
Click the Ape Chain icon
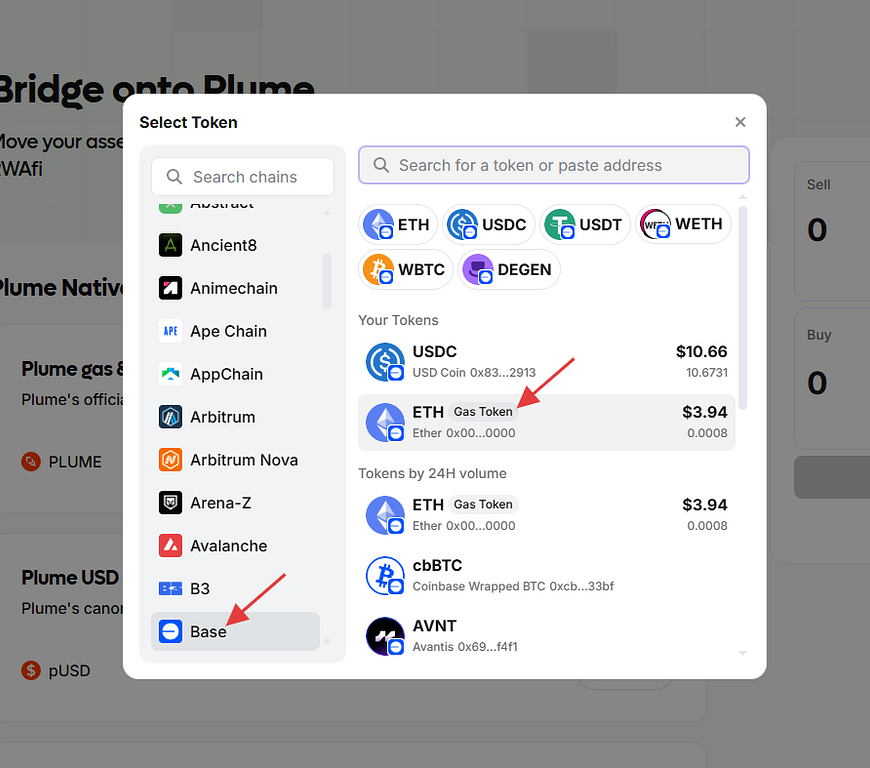click(x=170, y=331)
